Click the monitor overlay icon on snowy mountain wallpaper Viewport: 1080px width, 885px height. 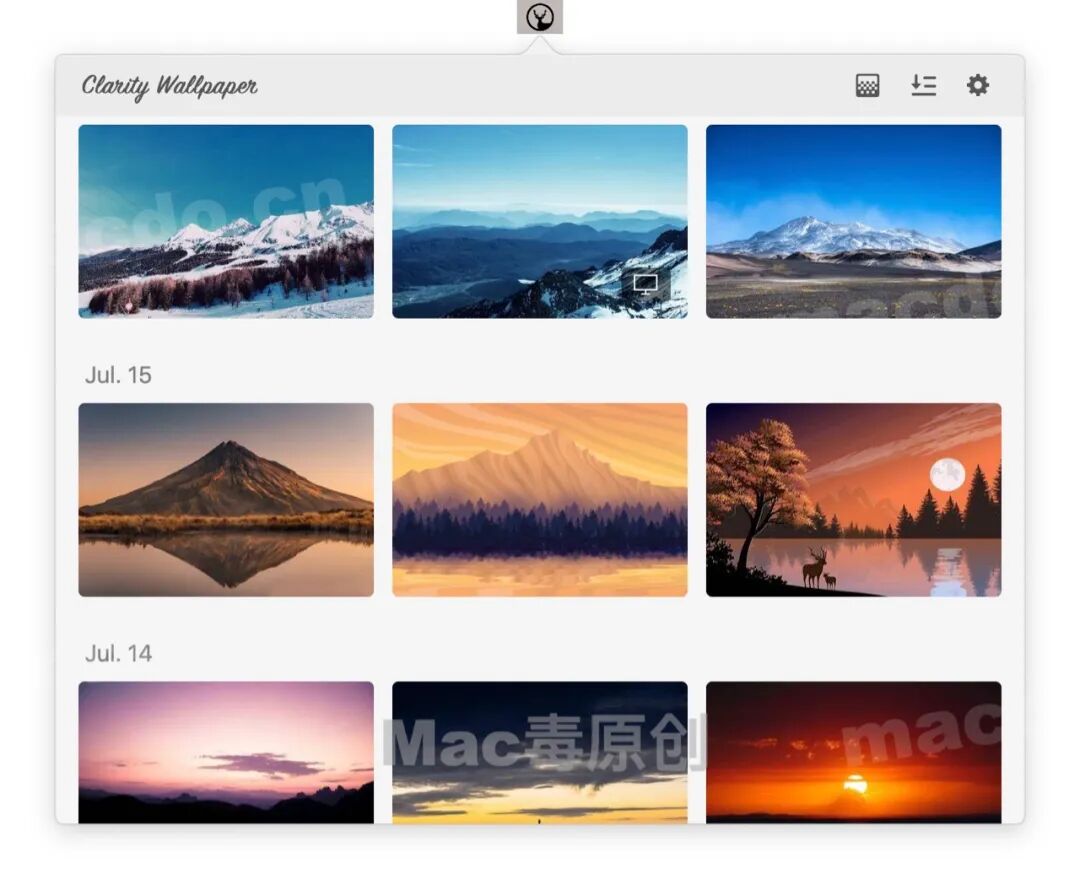(645, 284)
